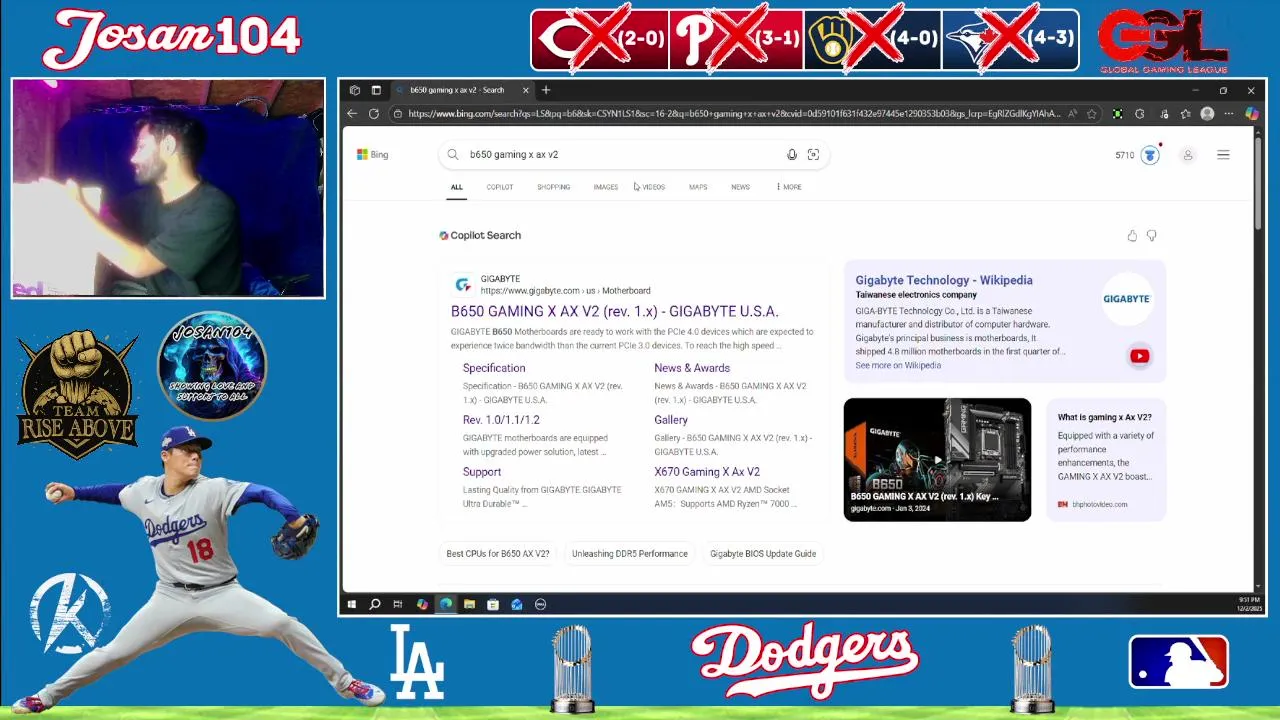Screen dimensions: 1280x720
Task: Click 'Gigabyte BIOS Update Guide' suggestion chip
Action: (x=763, y=554)
